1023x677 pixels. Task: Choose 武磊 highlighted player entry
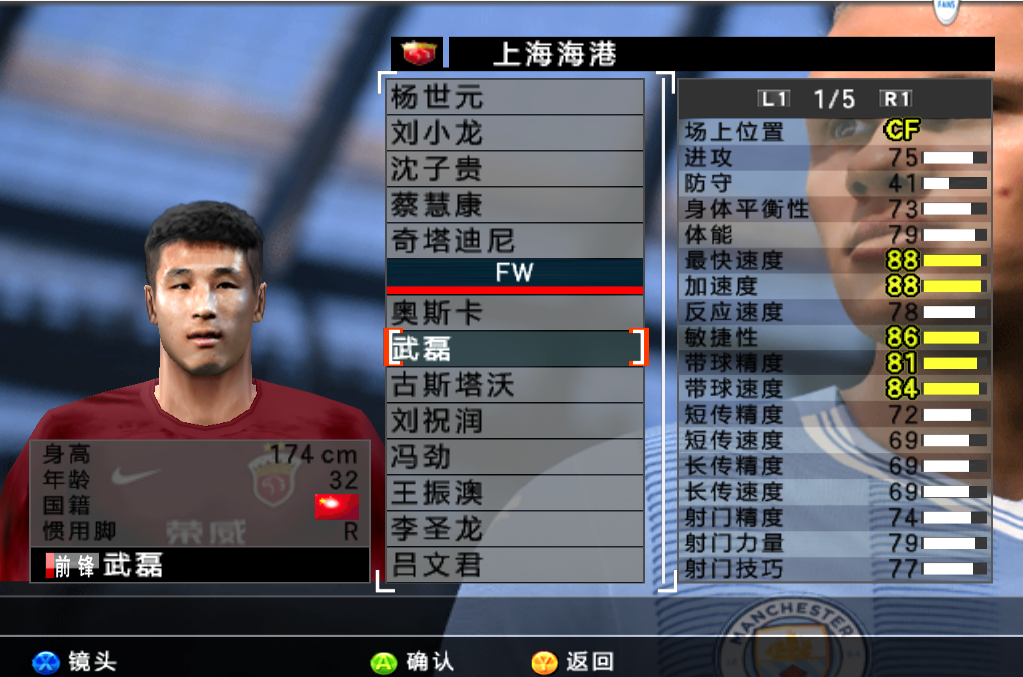[515, 348]
